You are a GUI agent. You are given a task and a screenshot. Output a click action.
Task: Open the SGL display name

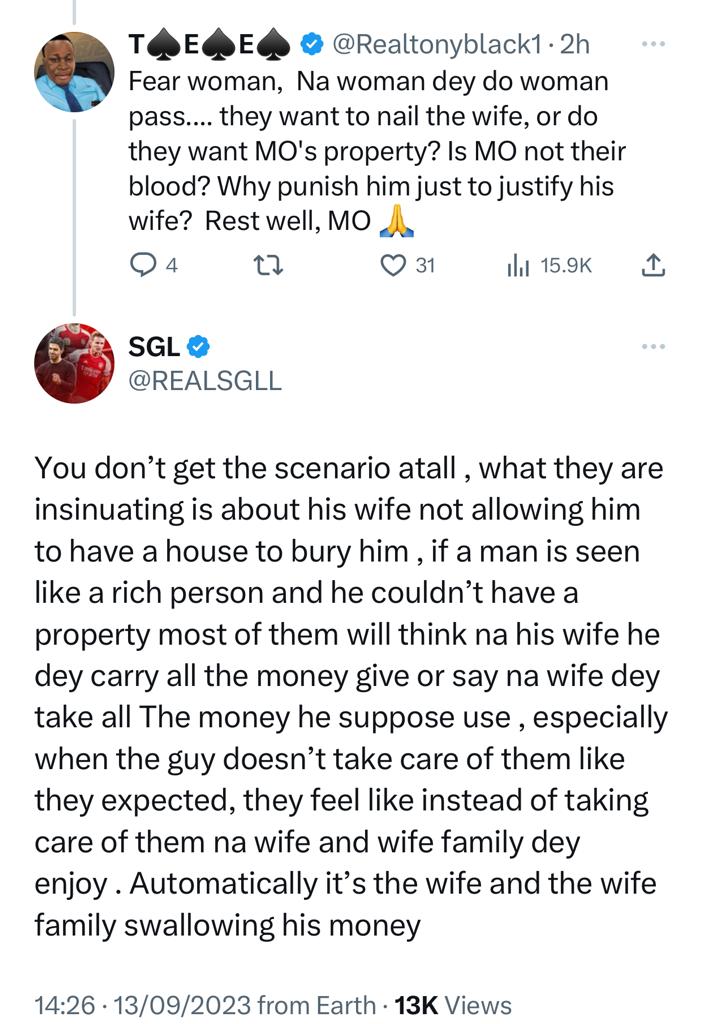154,347
